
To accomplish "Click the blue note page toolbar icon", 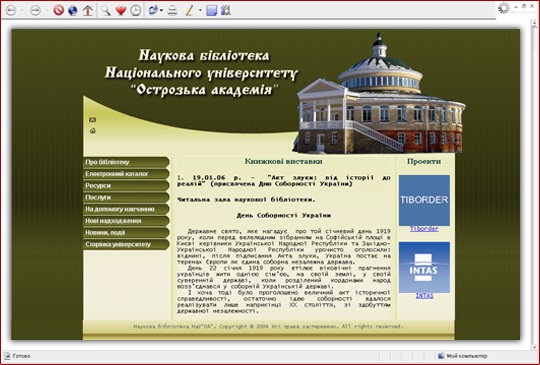I will pos(211,10).
